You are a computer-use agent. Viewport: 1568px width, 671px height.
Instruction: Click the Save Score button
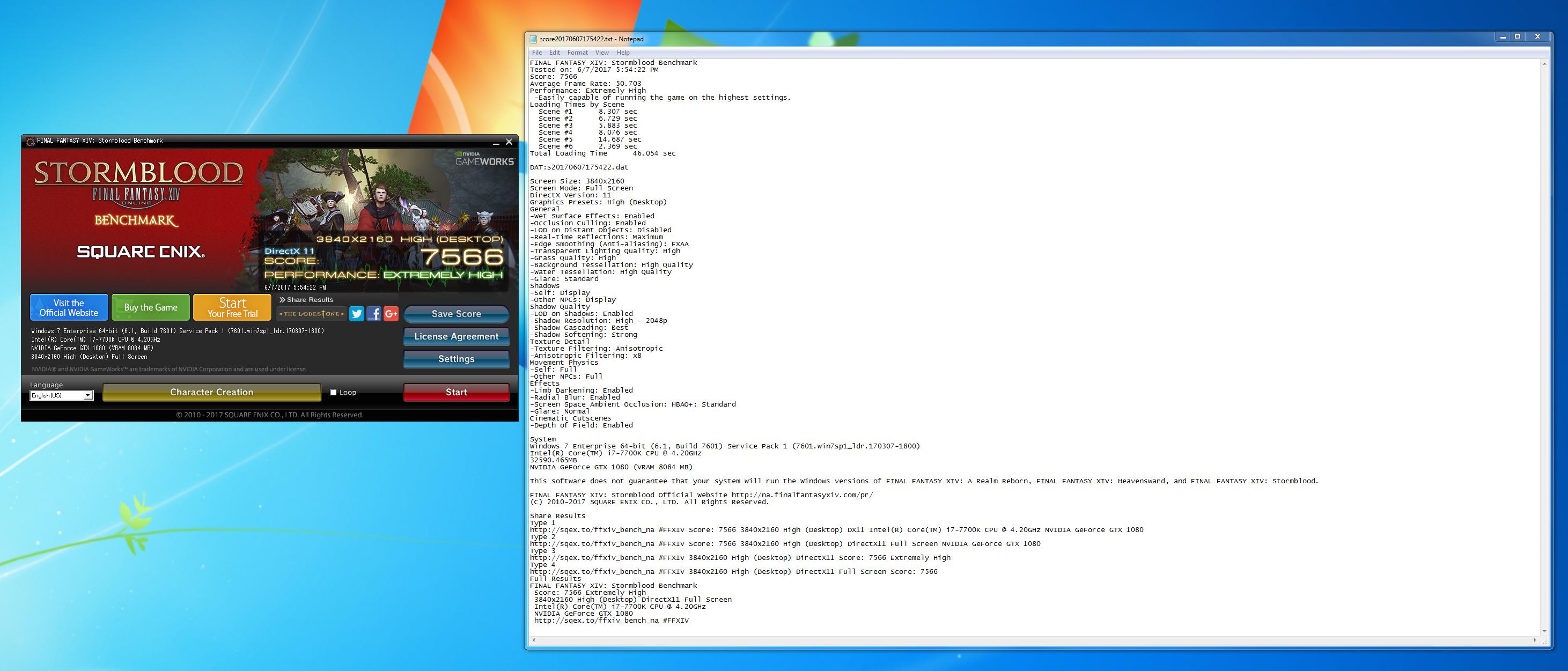tap(456, 314)
